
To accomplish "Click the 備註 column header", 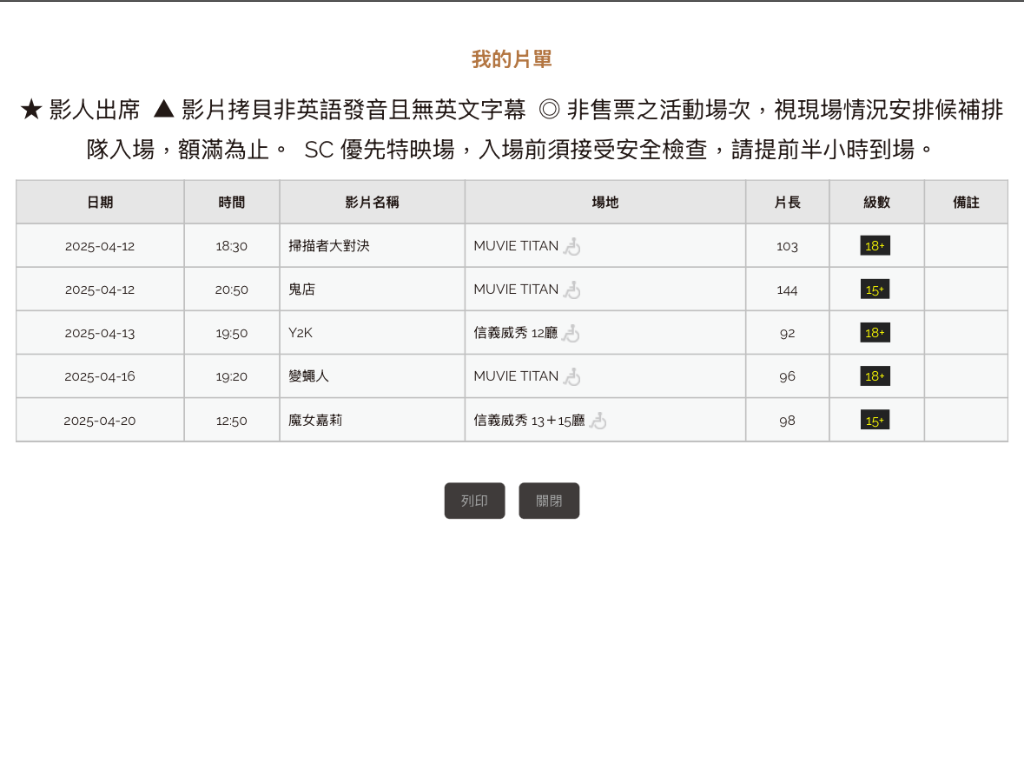I will (966, 202).
